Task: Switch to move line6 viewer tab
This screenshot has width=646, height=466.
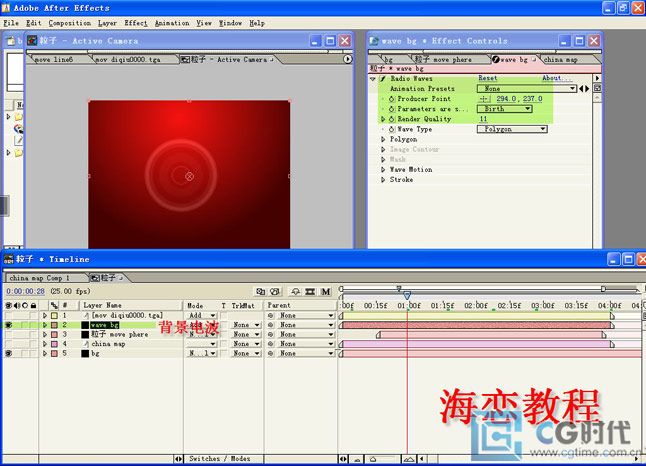Action: (54, 60)
